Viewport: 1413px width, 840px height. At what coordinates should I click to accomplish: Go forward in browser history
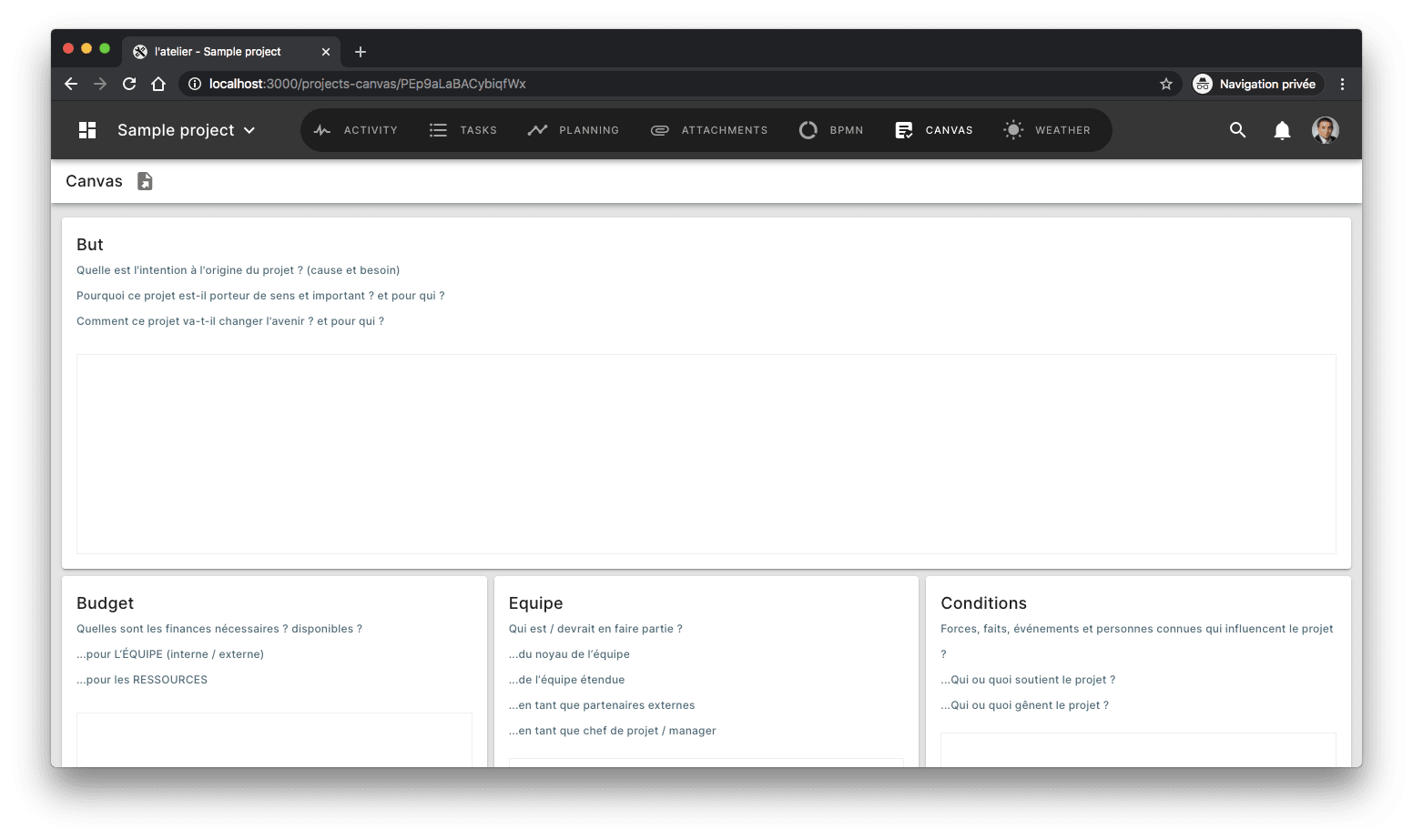point(100,84)
